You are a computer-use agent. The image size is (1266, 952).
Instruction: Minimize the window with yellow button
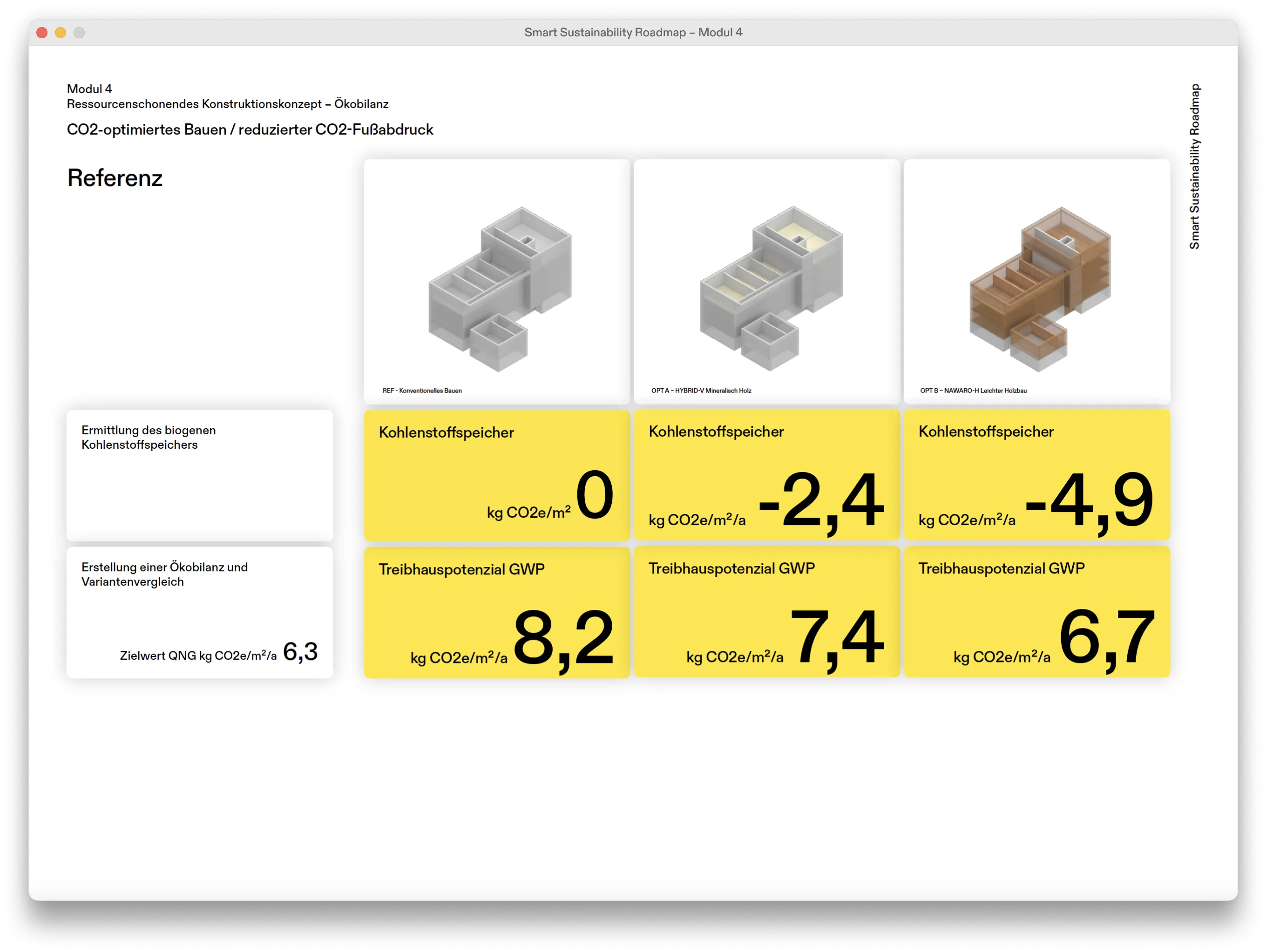coord(61,33)
